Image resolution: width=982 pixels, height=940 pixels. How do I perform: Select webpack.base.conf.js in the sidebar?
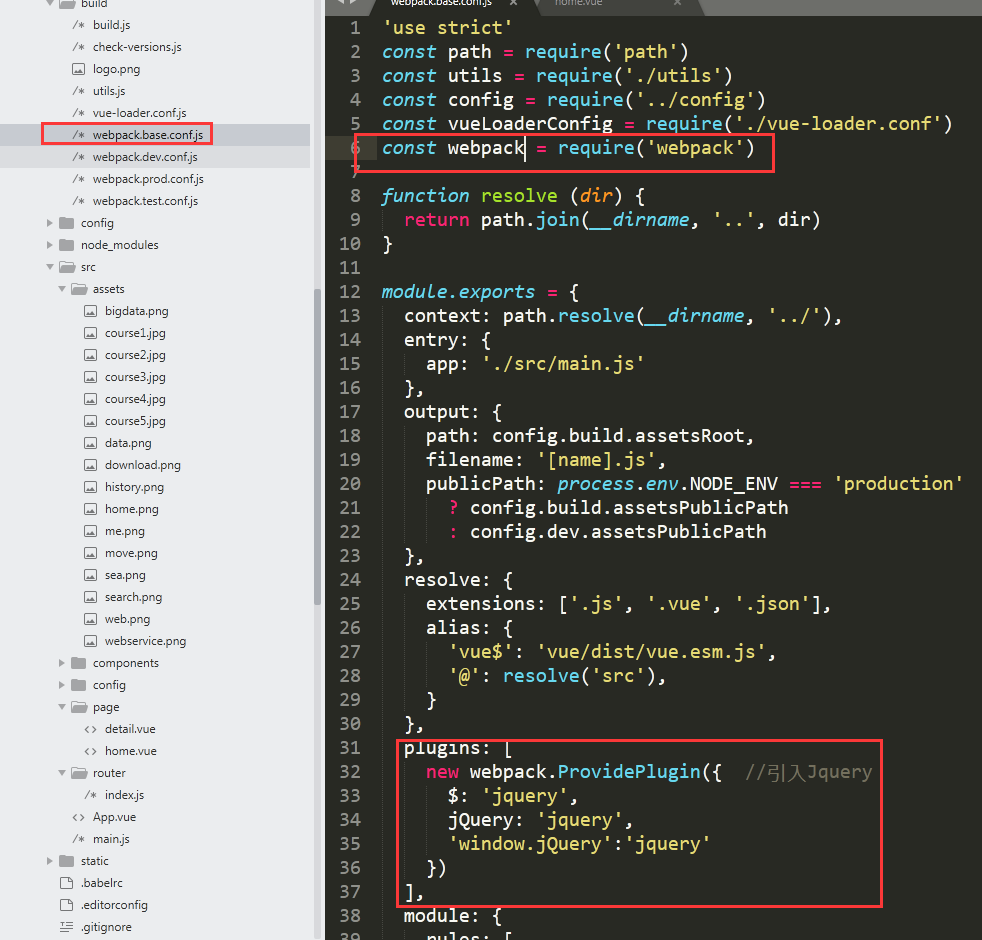coord(148,135)
